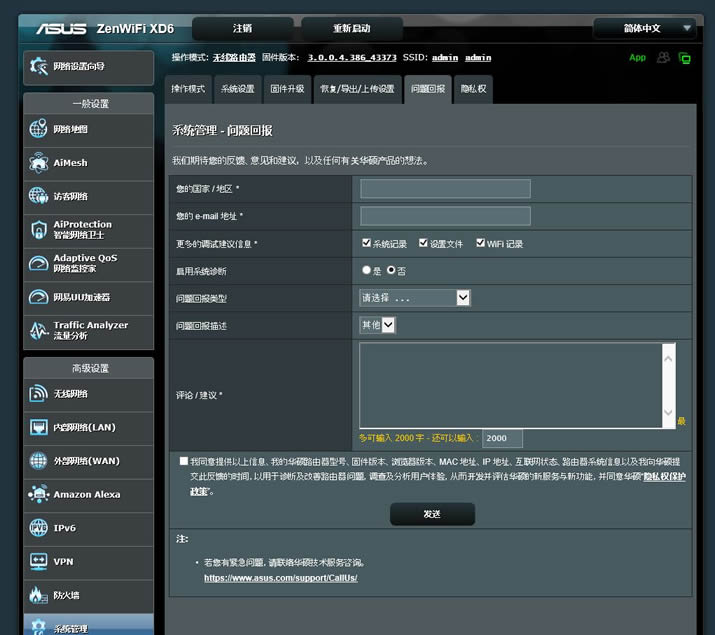Open the Adaptive QoS gauge icon
Screen dimensions: 715x635
click(x=38, y=263)
